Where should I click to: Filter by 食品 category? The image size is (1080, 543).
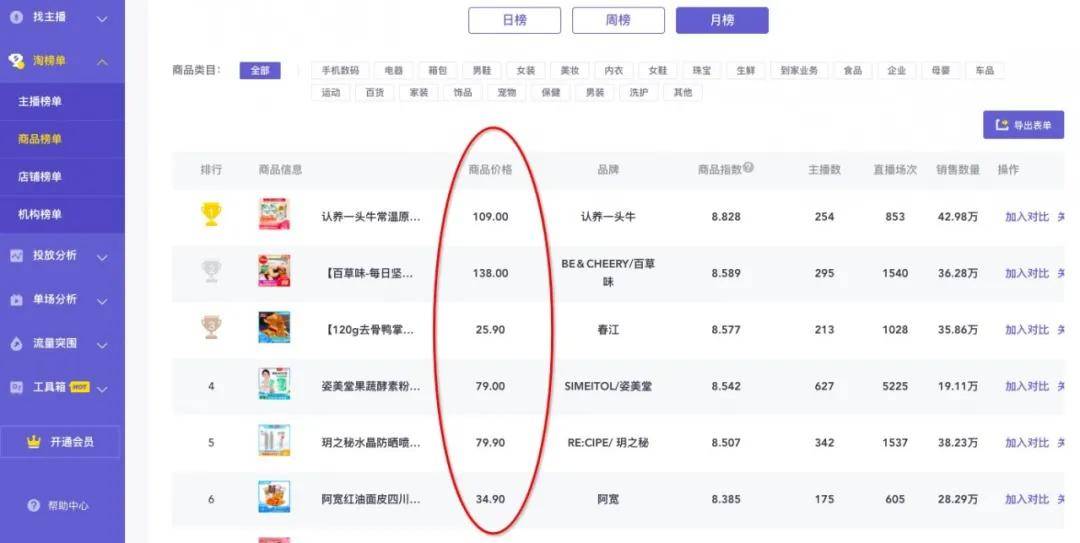click(853, 70)
